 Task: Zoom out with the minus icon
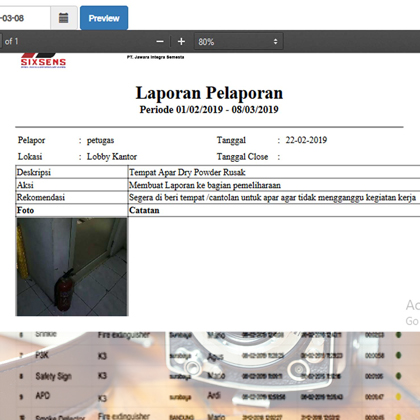click(x=160, y=42)
